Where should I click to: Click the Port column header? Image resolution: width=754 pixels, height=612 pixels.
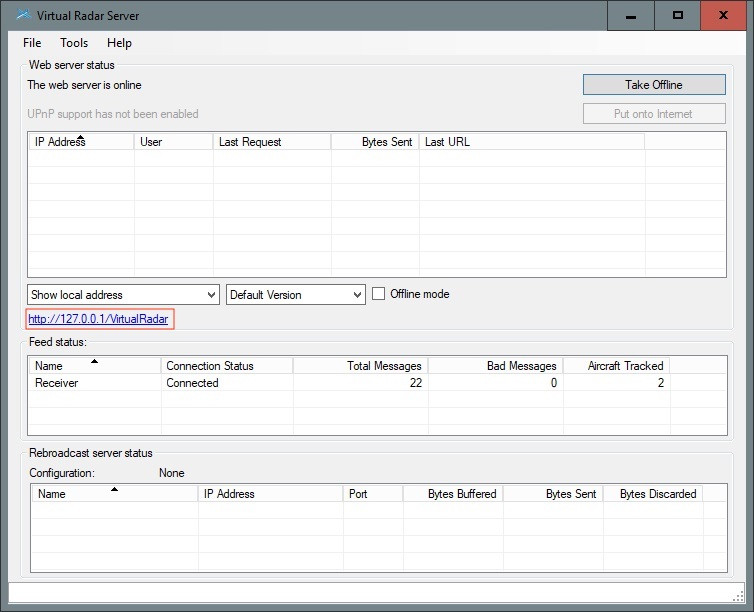click(x=373, y=494)
